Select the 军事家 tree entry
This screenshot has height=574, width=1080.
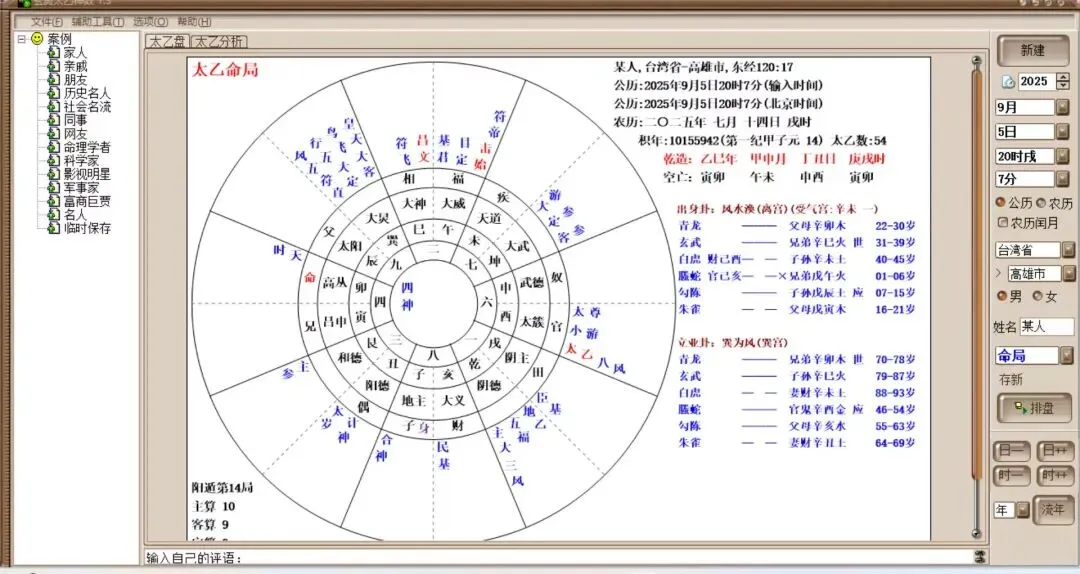pos(81,187)
